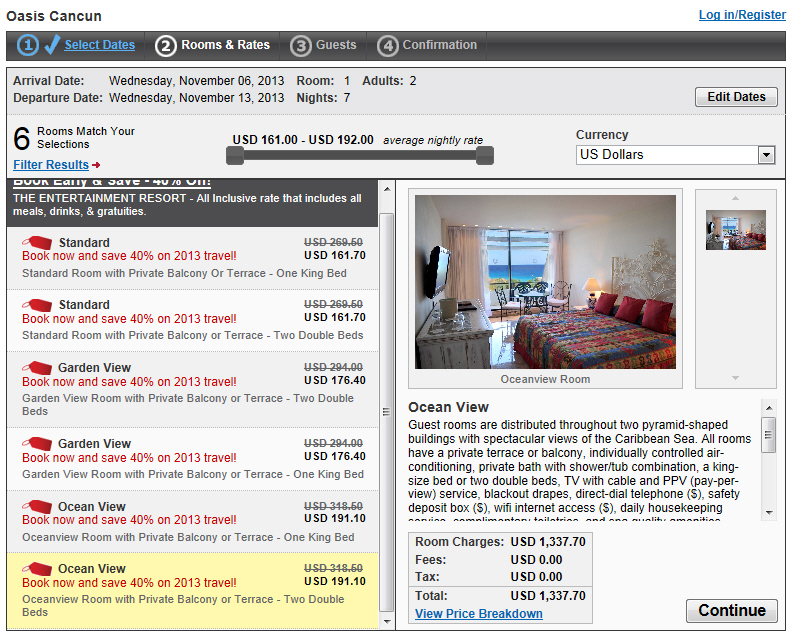Select Garden View room with Two Double Beds
The height and width of the screenshot is (639, 802).
193,389
